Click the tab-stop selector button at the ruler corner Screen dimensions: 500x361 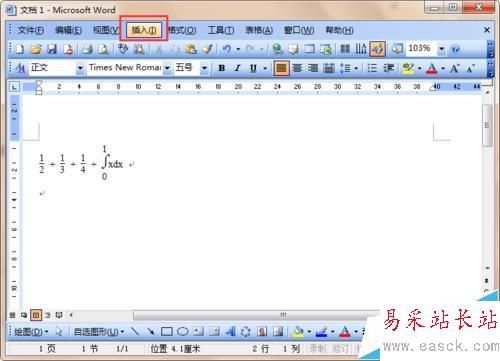point(15,87)
